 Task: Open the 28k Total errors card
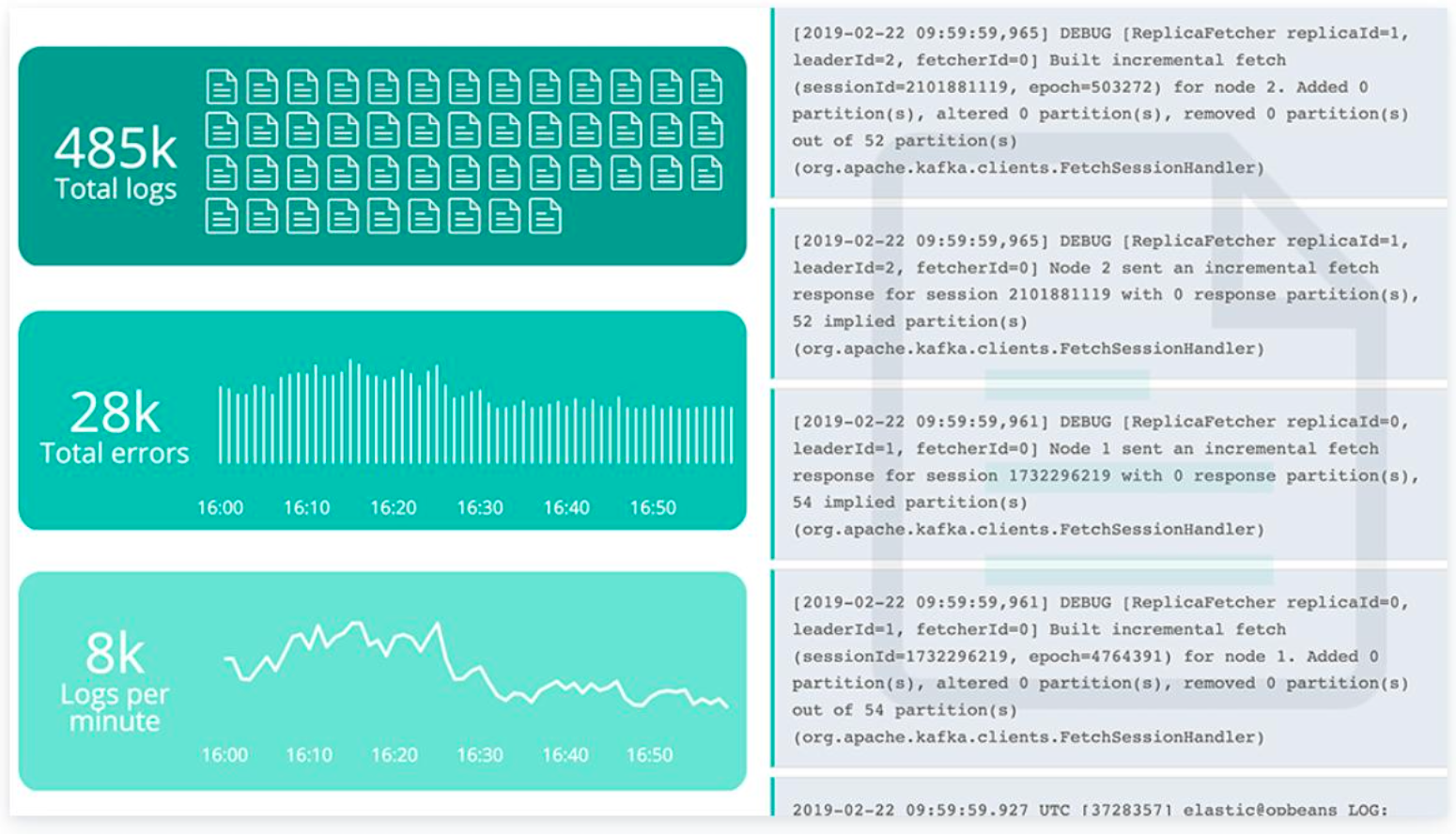382,421
